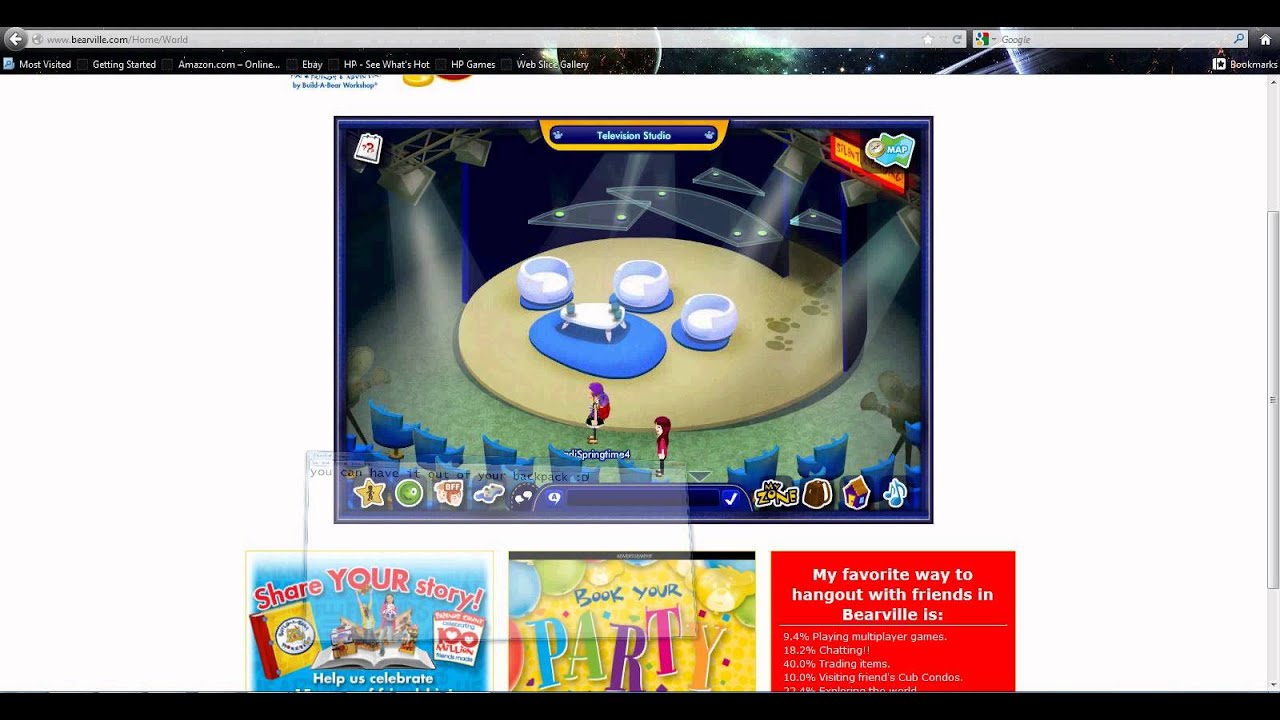Expand the chat log triangle arrow

tap(699, 476)
